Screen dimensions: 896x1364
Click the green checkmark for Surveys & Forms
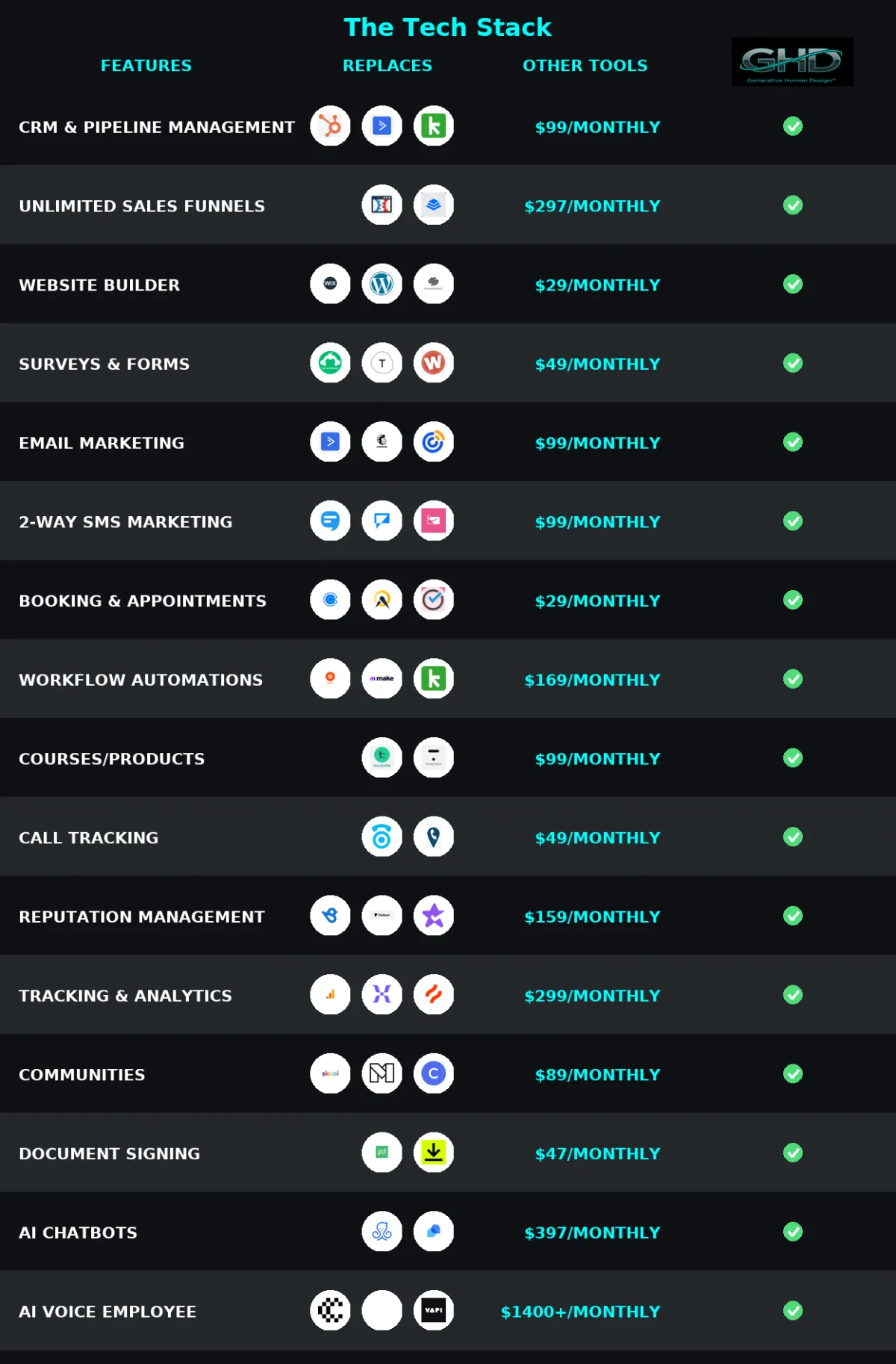pos(793,363)
